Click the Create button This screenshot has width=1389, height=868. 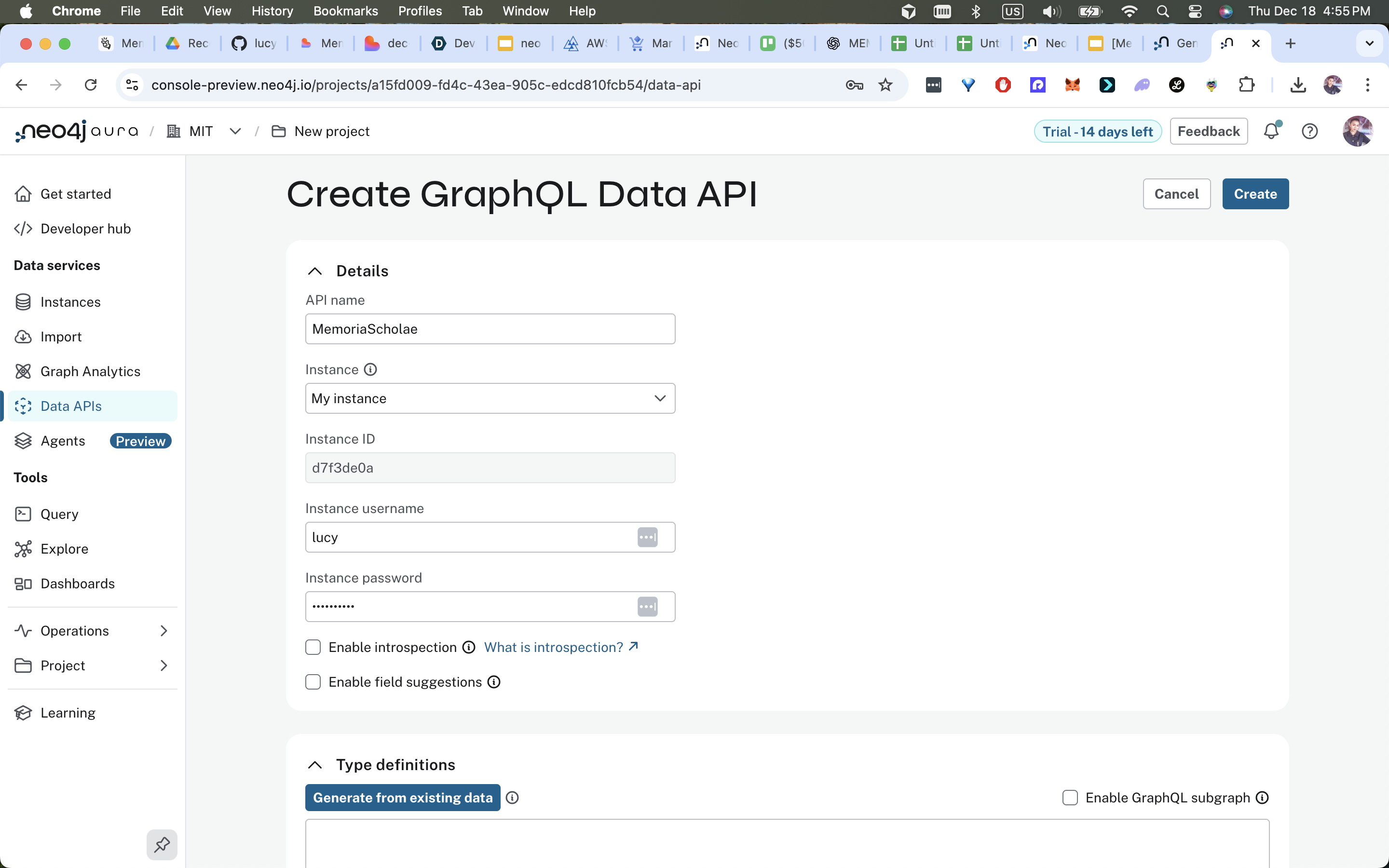click(x=1255, y=194)
